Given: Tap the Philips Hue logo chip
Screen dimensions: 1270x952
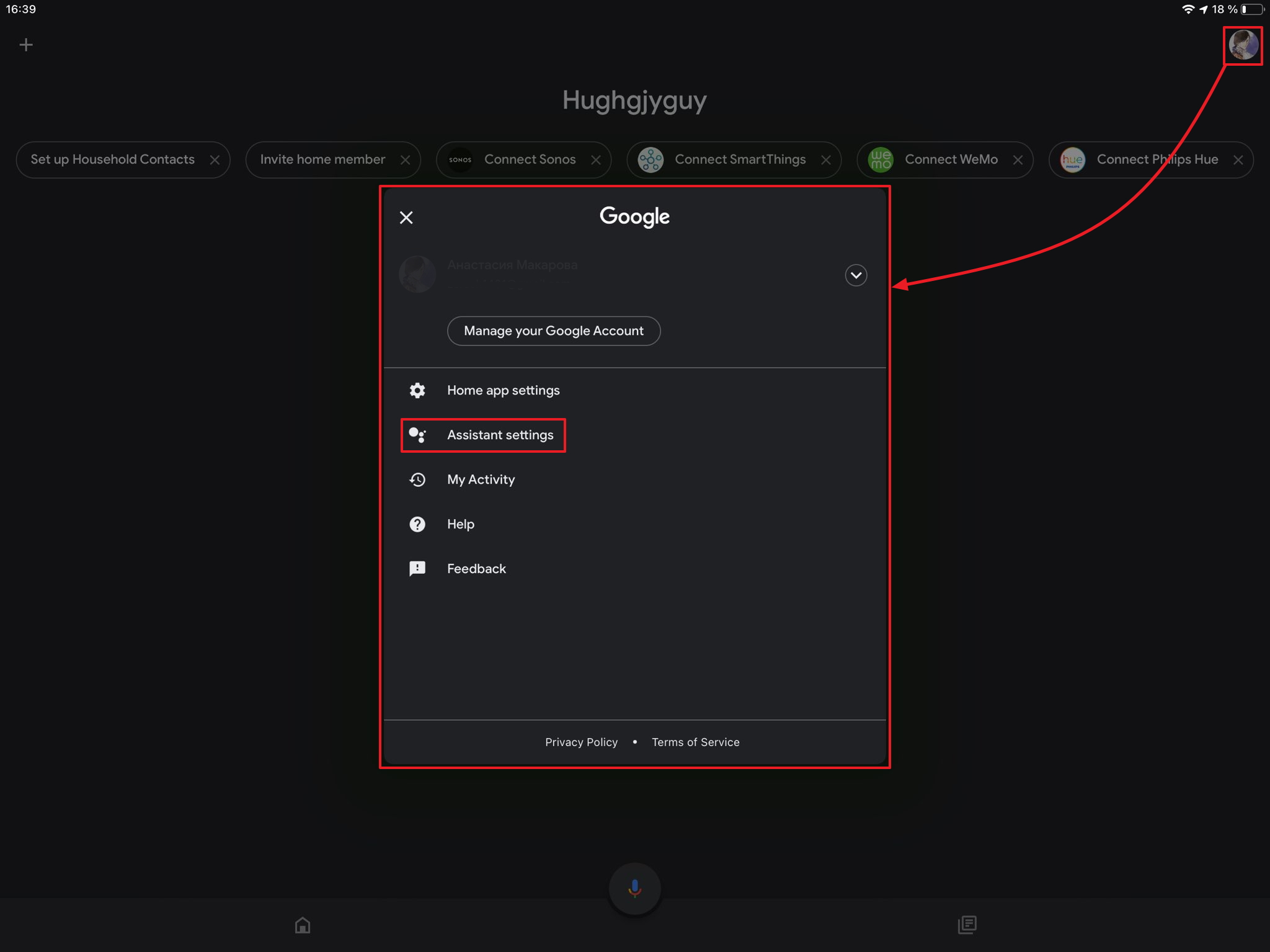Looking at the screenshot, I should tap(1073, 159).
